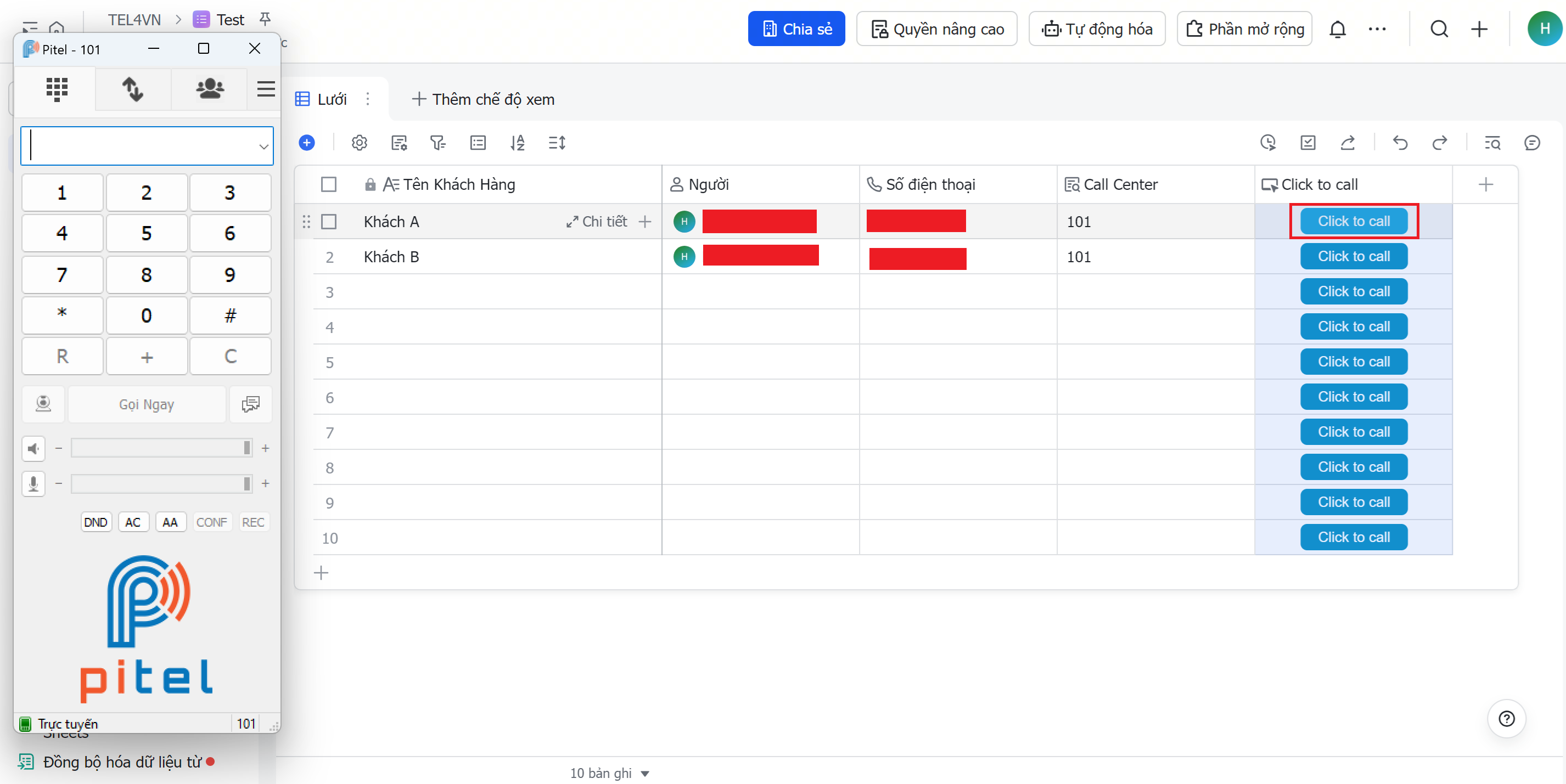
Task: Toggle DND mode in Pitel
Action: pyautogui.click(x=96, y=522)
